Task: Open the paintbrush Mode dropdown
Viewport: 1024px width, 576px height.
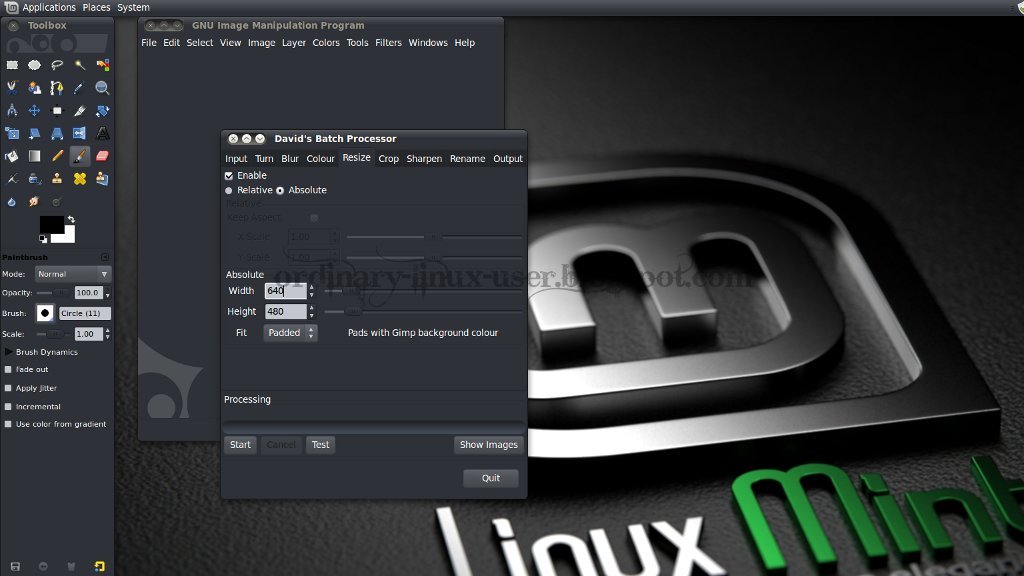Action: [x=72, y=274]
